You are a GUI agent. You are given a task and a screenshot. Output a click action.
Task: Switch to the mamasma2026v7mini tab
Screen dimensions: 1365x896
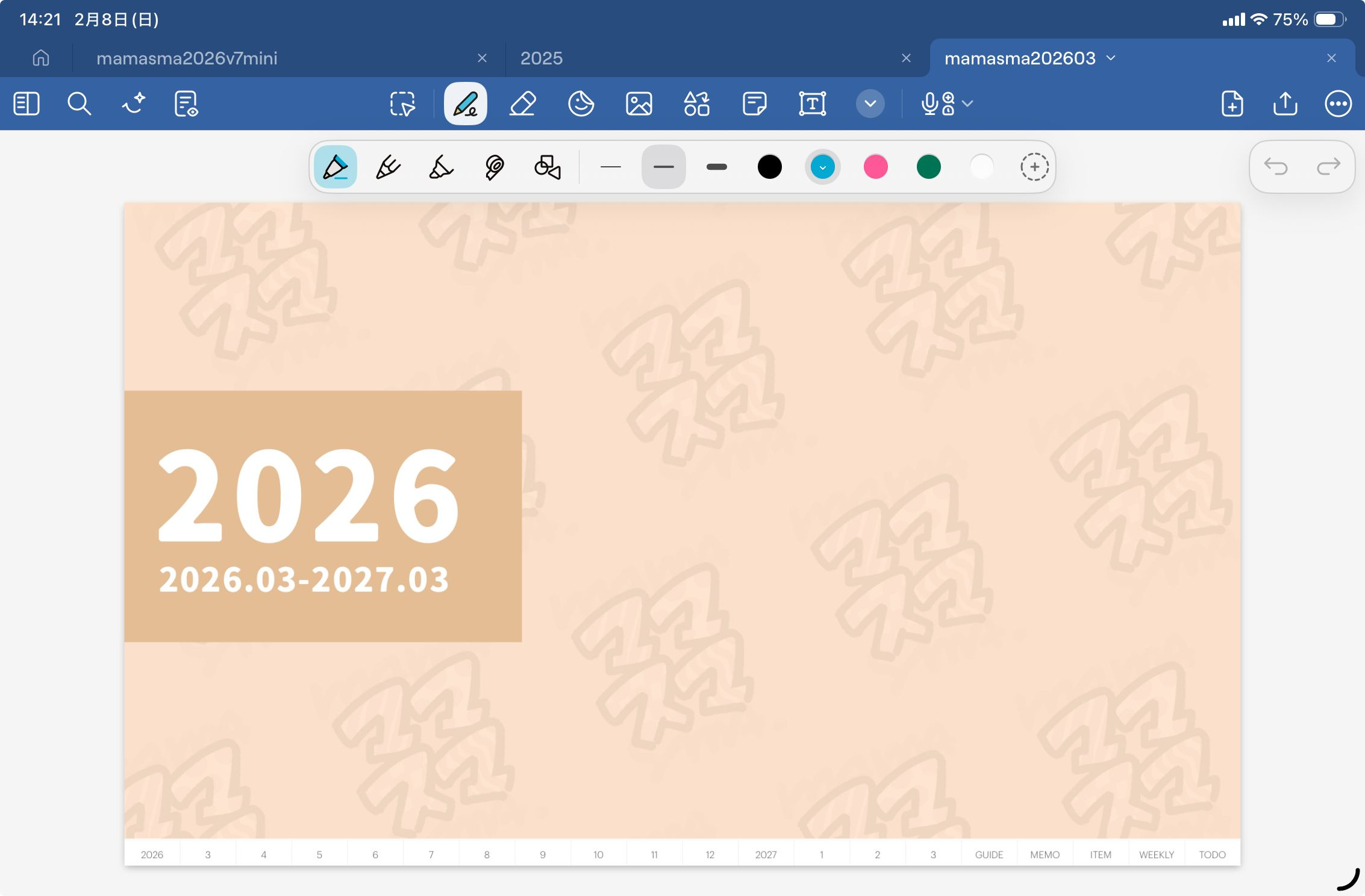click(187, 58)
